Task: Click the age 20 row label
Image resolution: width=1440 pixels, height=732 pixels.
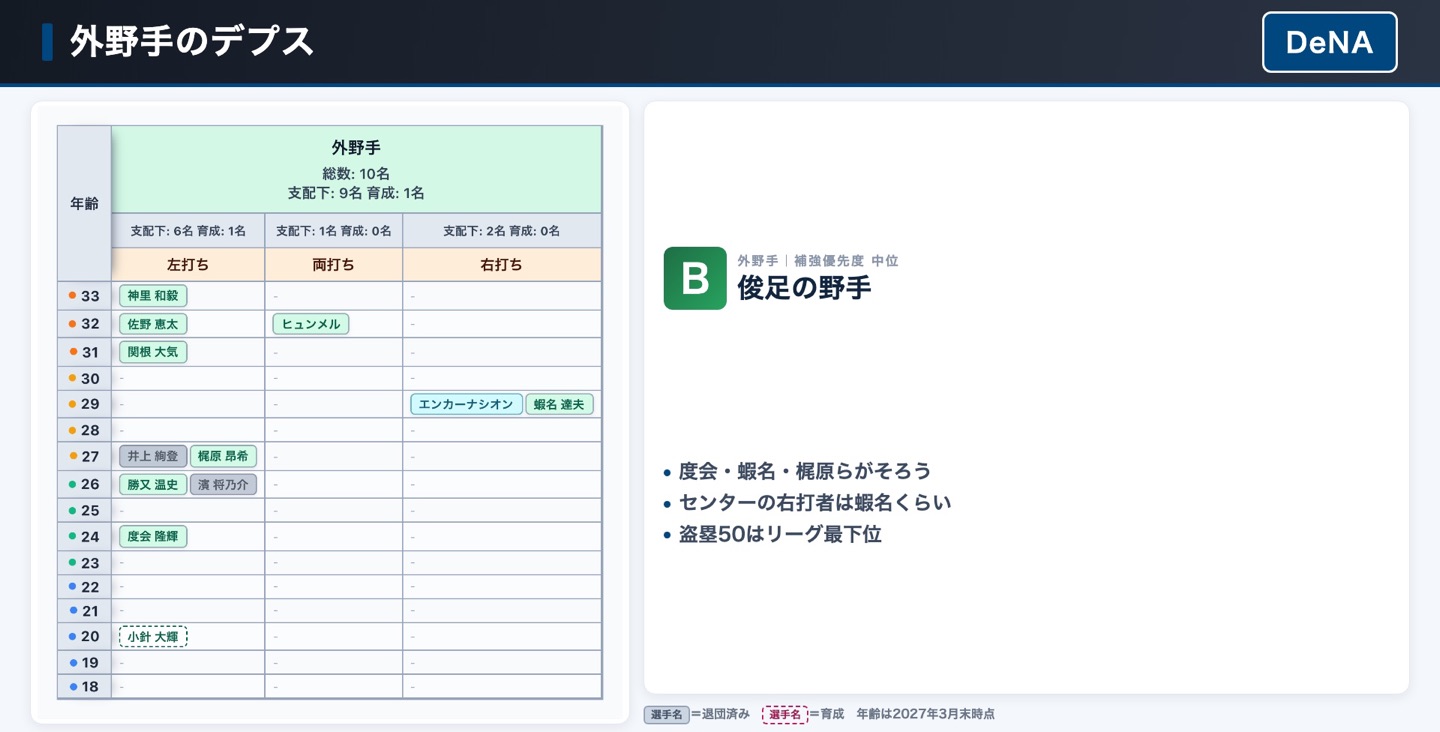Action: [x=84, y=636]
